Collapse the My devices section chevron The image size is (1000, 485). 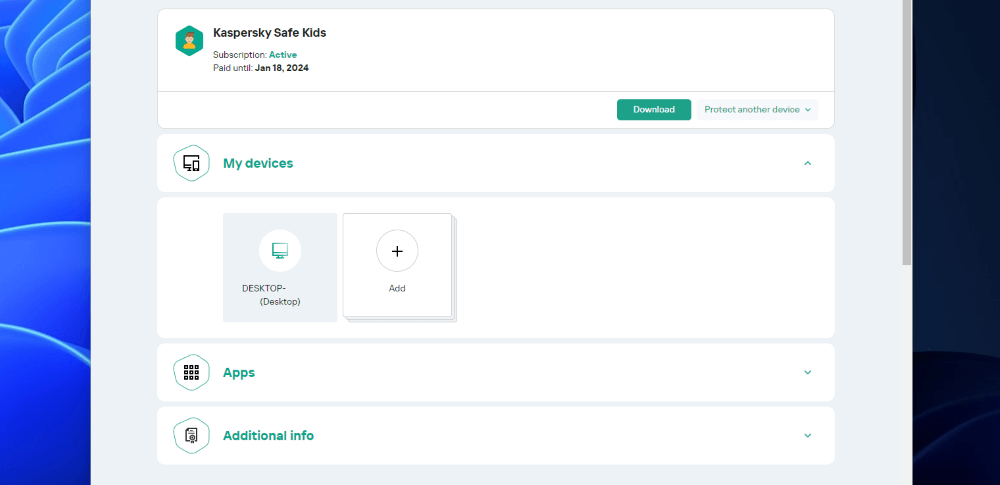coord(807,163)
